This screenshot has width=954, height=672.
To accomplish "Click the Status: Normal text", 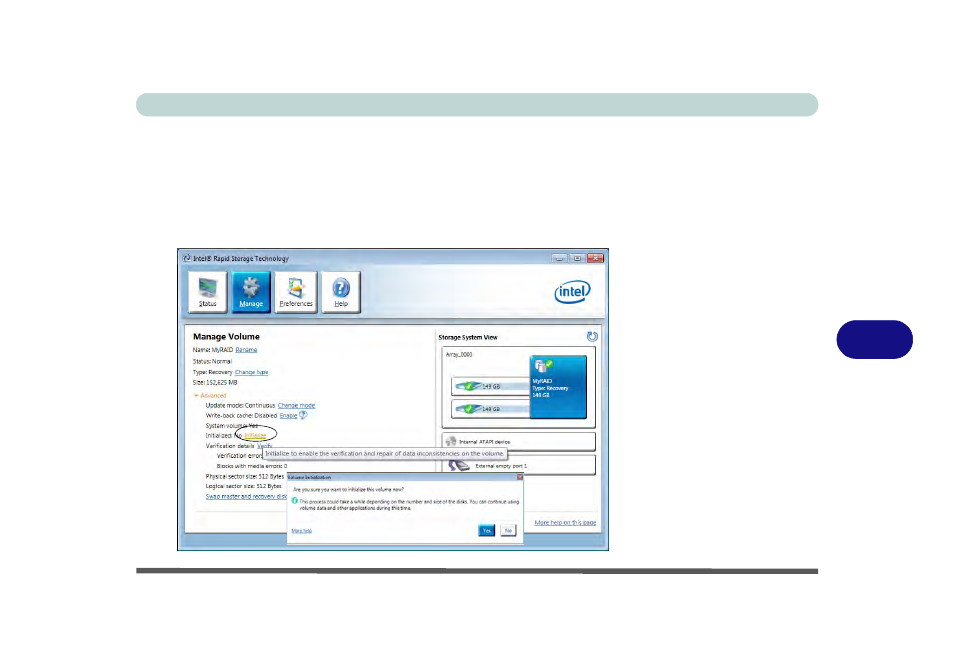I will (212, 361).
